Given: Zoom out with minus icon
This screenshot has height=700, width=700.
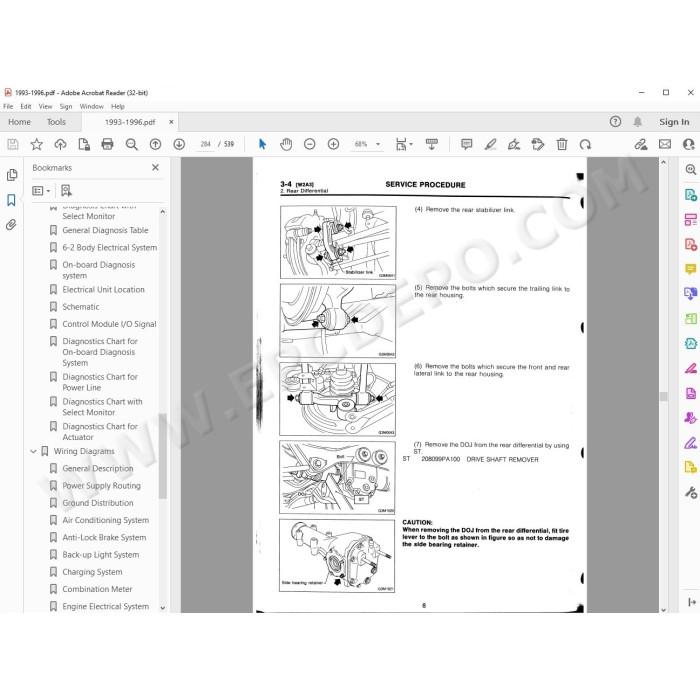Looking at the screenshot, I should click(x=309, y=144).
